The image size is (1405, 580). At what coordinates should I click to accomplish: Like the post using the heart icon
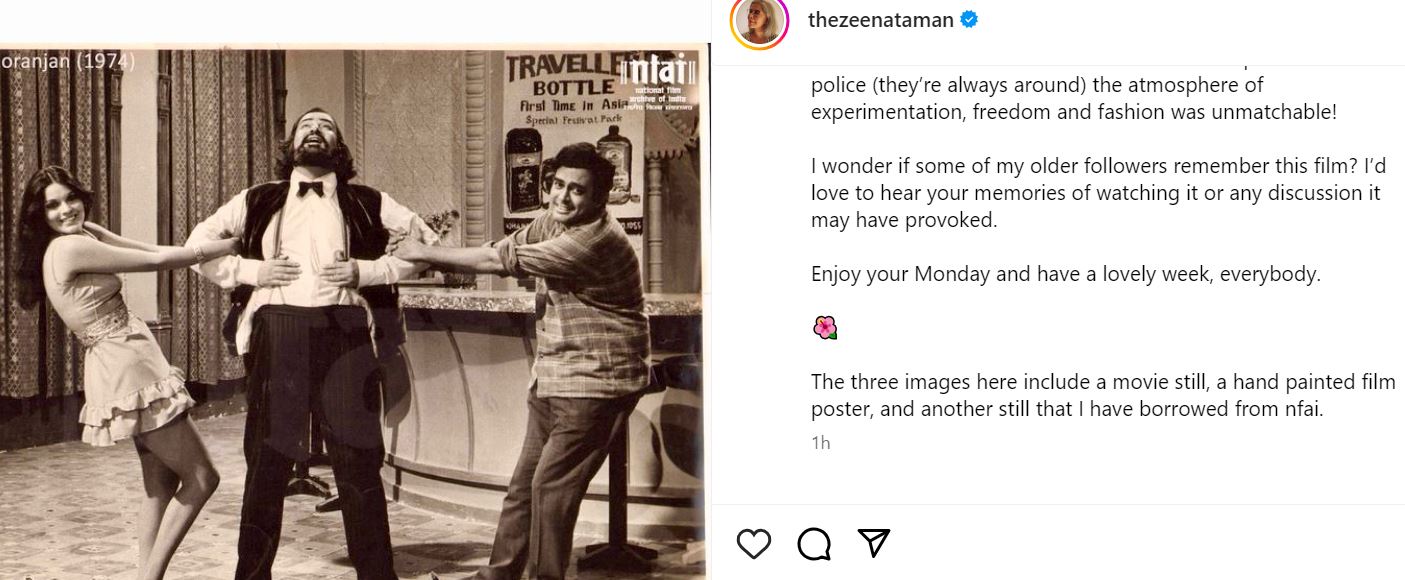[753, 543]
